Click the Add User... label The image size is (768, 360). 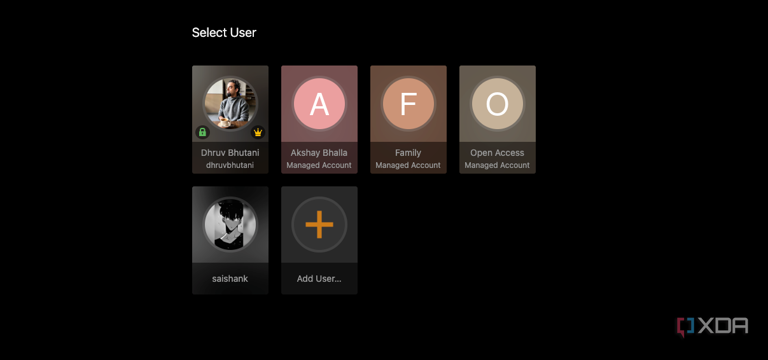pos(319,279)
